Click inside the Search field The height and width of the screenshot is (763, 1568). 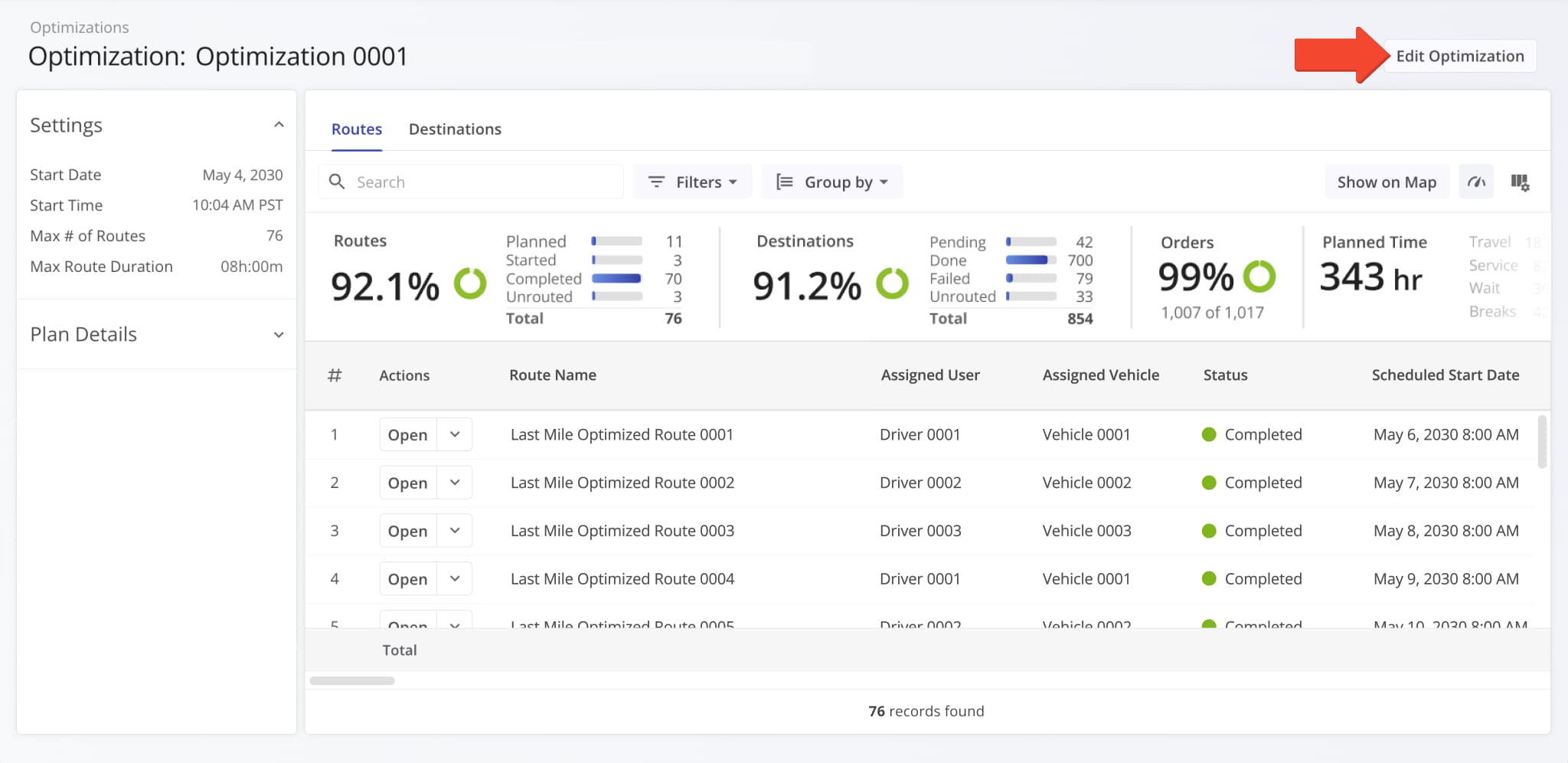point(475,182)
